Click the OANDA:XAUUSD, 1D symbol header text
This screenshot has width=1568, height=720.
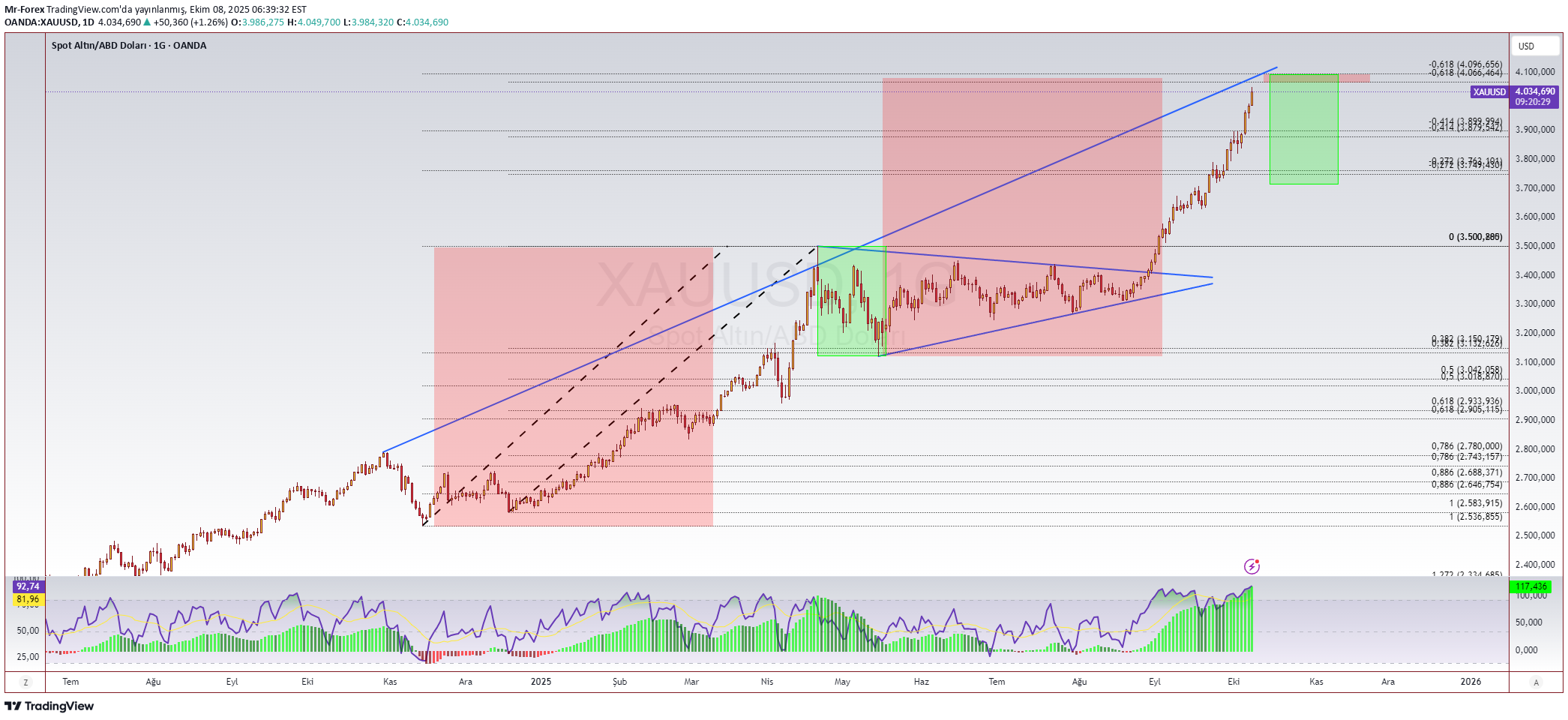(49, 22)
